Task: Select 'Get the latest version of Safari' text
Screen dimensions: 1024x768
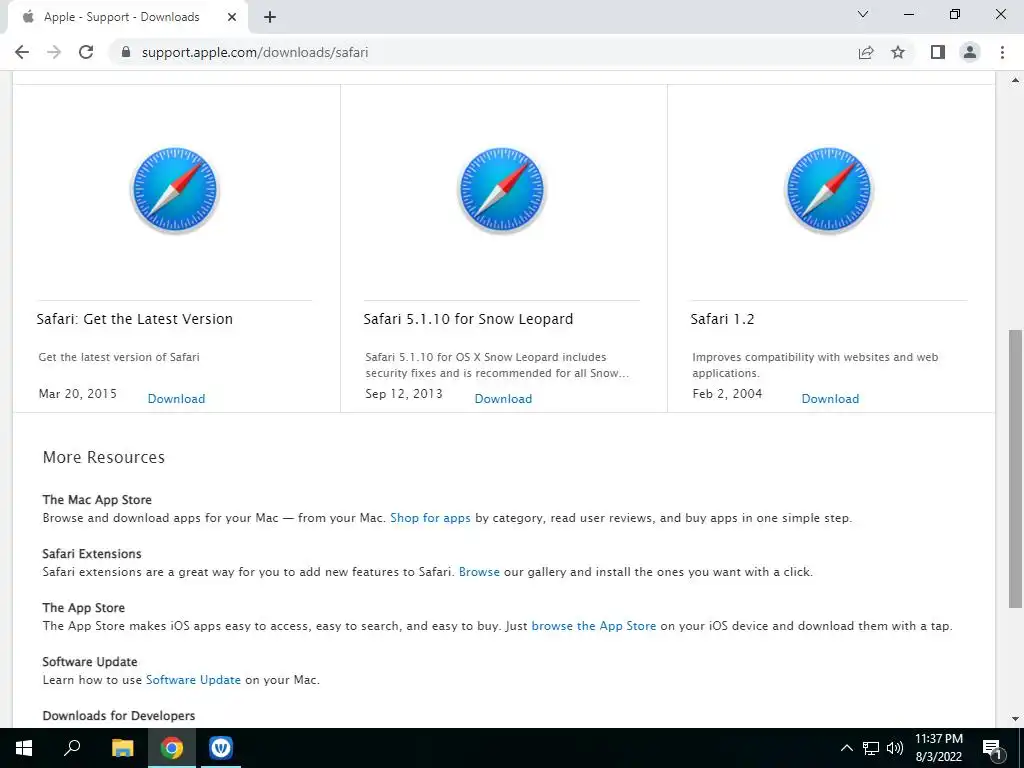Action: pos(119,357)
